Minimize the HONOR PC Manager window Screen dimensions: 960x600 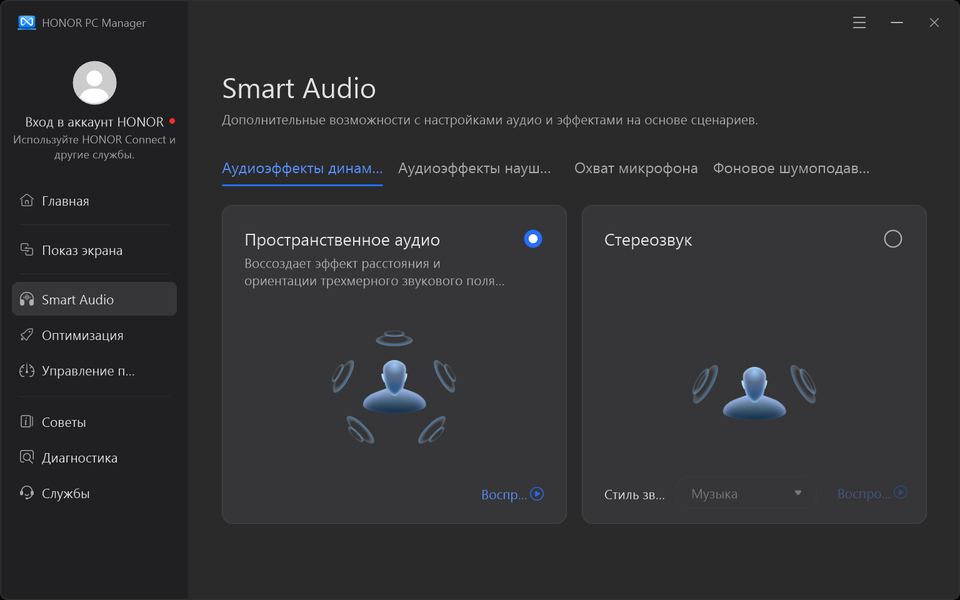(896, 23)
